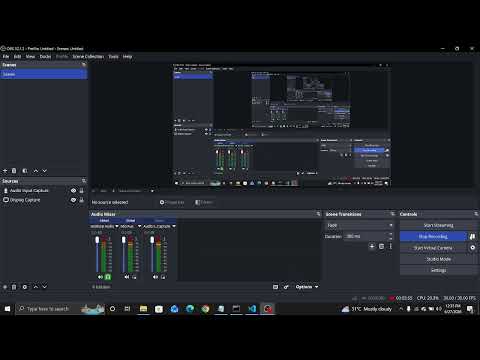Move the scene down in Scenes toolbar
This screenshot has height=360, width=480.
tap(44, 171)
